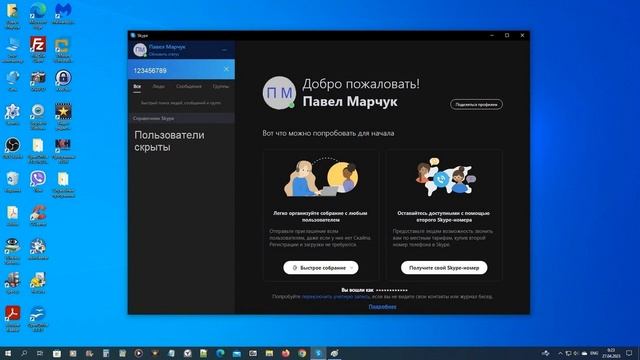640x360 pixels.
Task: Open the volume control in system tray
Action: tap(576, 353)
